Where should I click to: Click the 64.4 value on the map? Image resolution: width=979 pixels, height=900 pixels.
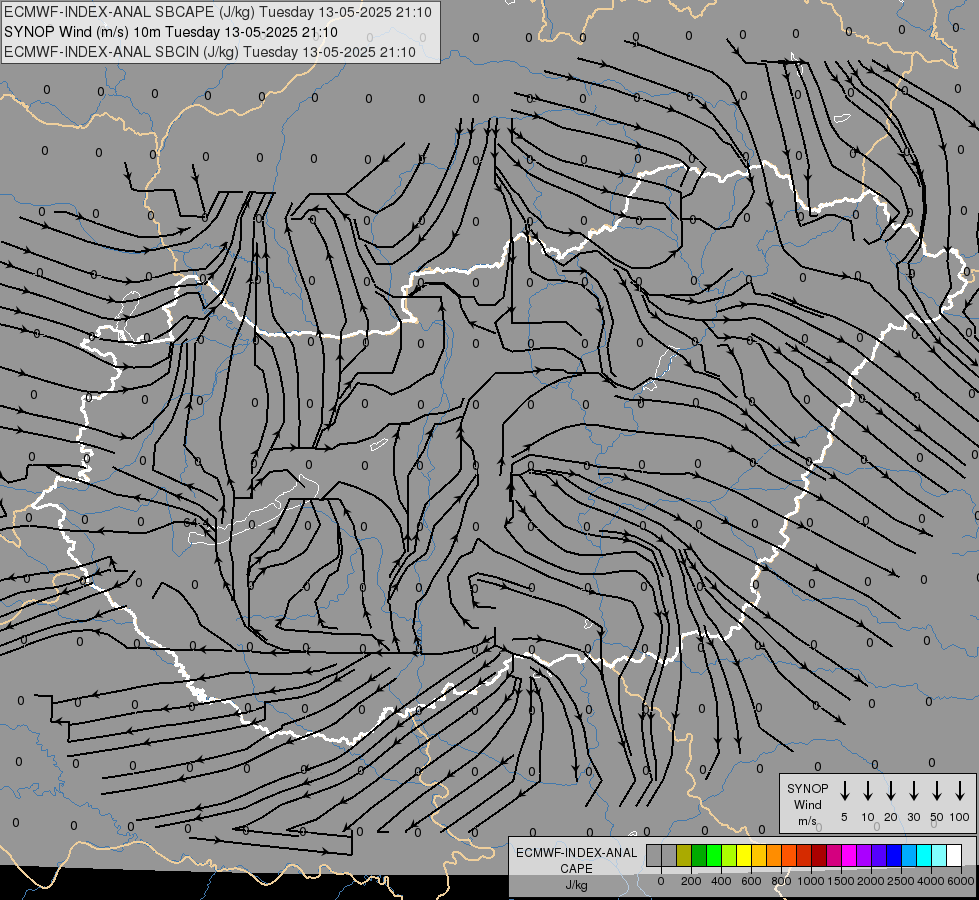pyautogui.click(x=195, y=522)
